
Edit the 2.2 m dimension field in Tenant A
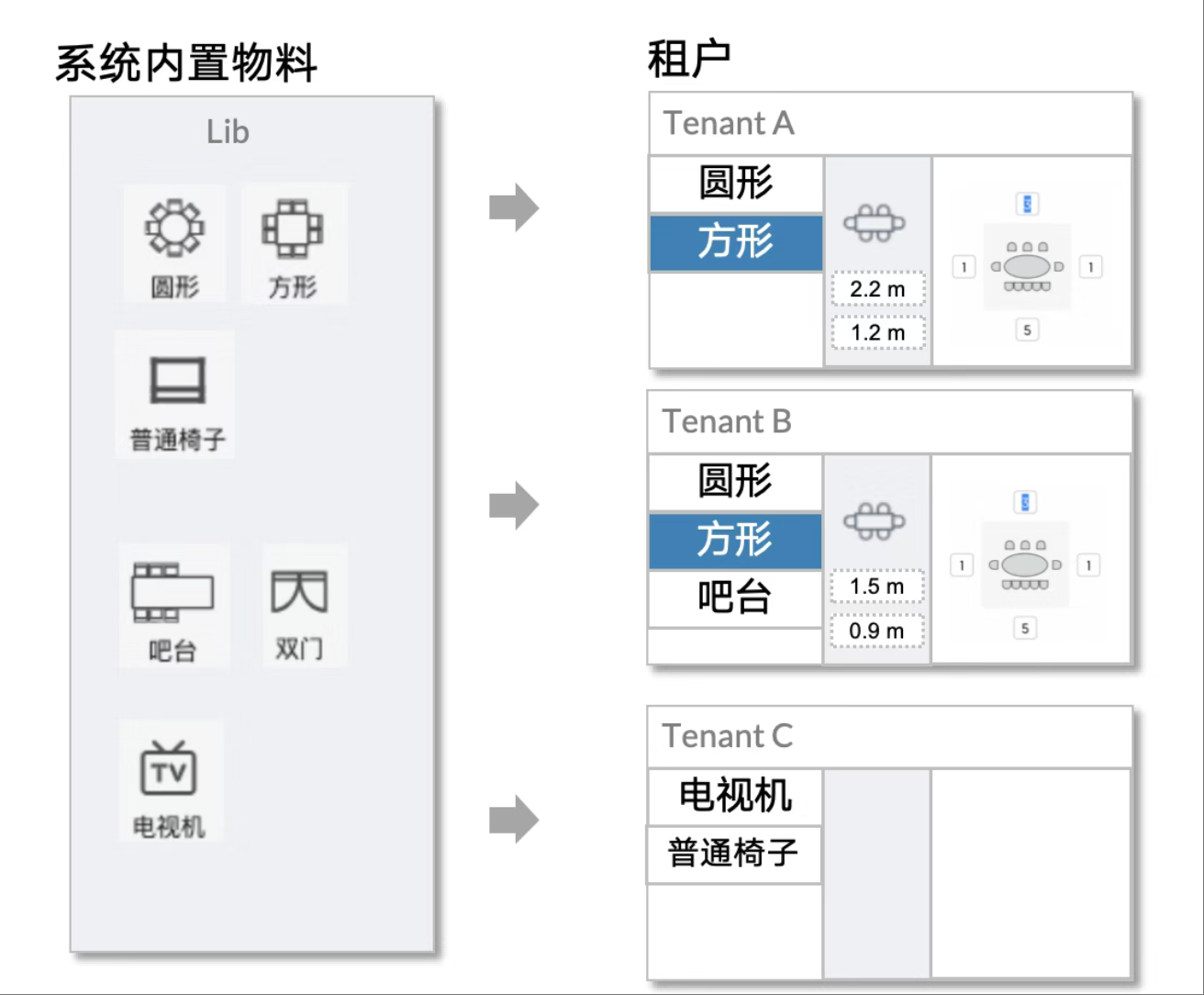coord(877,287)
